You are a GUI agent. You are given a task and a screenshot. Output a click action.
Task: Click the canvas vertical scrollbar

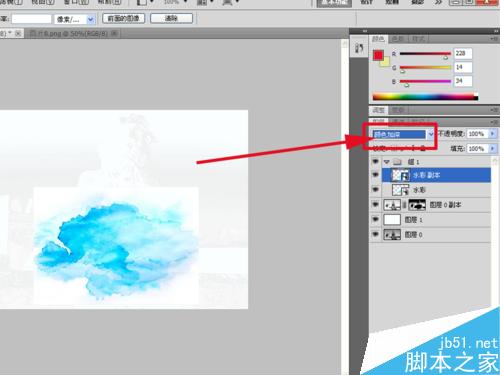(x=345, y=207)
